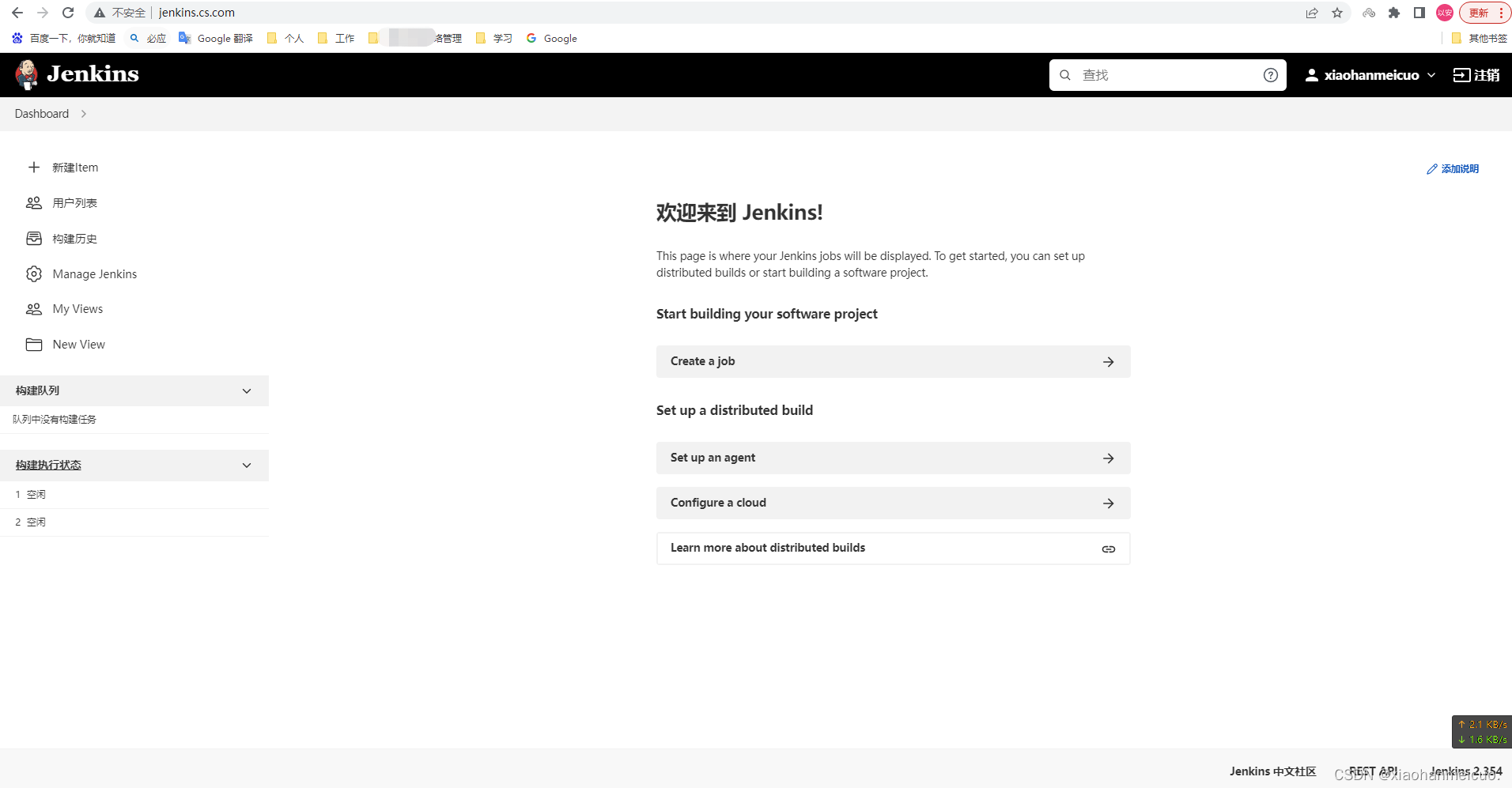This screenshot has height=788, width=1512.
Task: Open the Google 翻译 bookmark
Action: tap(216, 38)
